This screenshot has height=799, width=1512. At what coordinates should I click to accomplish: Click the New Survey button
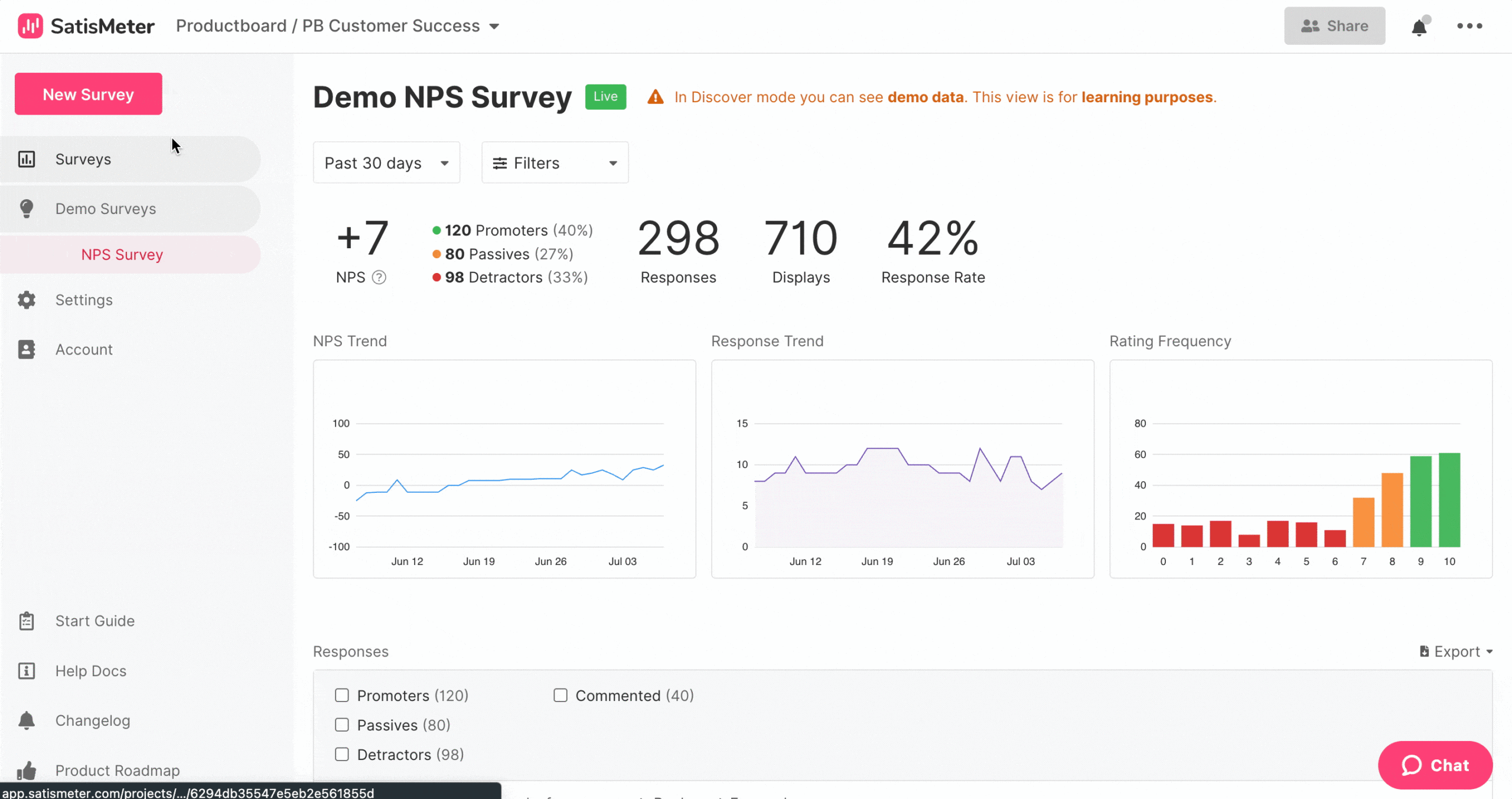87,93
